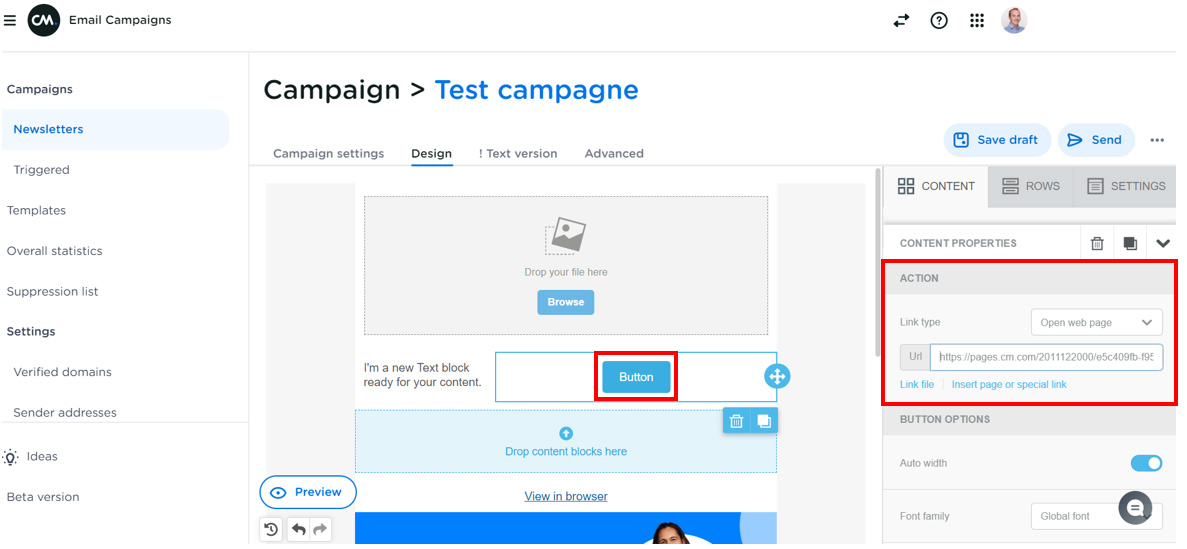Open the apps grid launcher
The width and height of the screenshot is (1187, 549).
click(977, 20)
